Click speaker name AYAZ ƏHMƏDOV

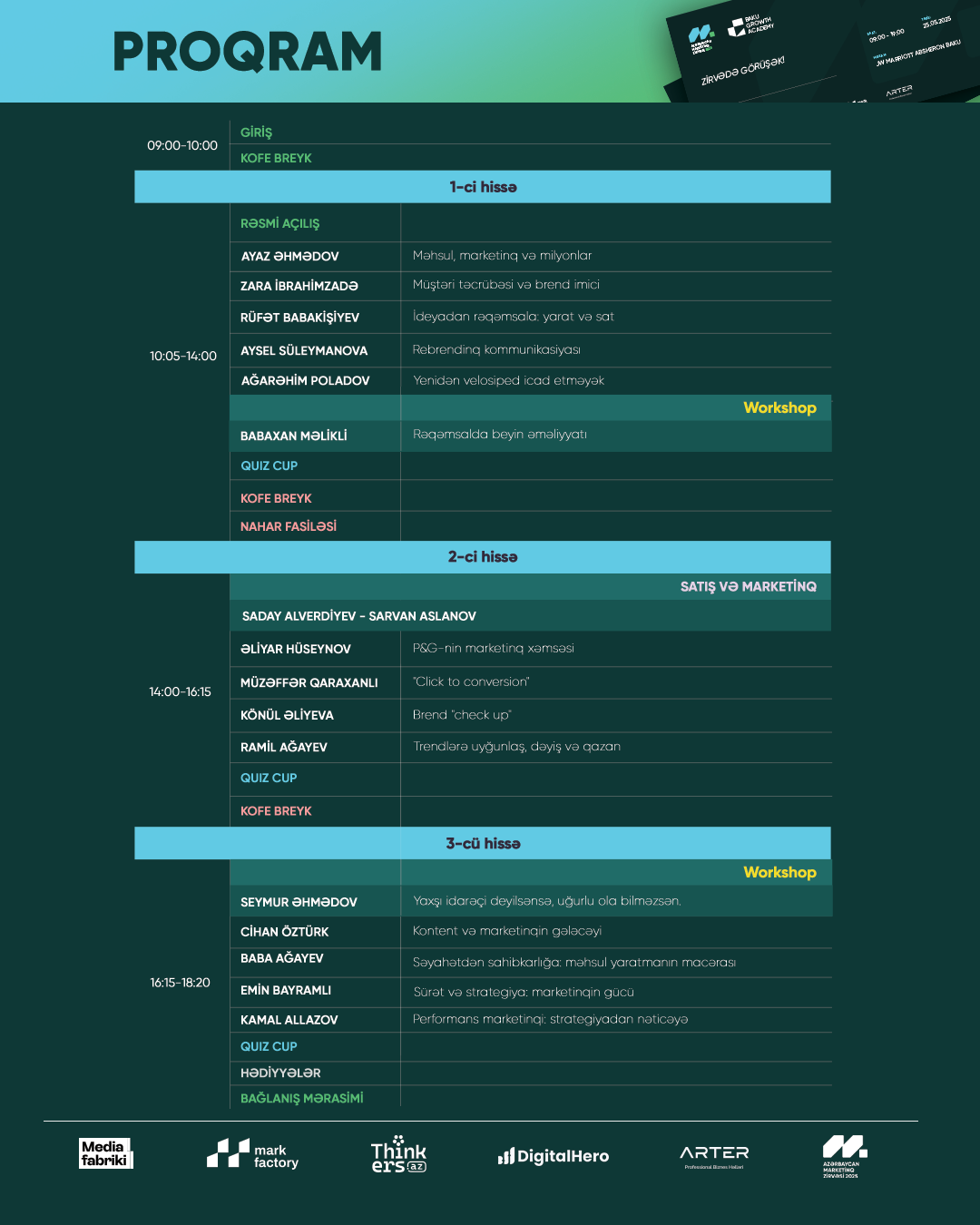coord(289,257)
